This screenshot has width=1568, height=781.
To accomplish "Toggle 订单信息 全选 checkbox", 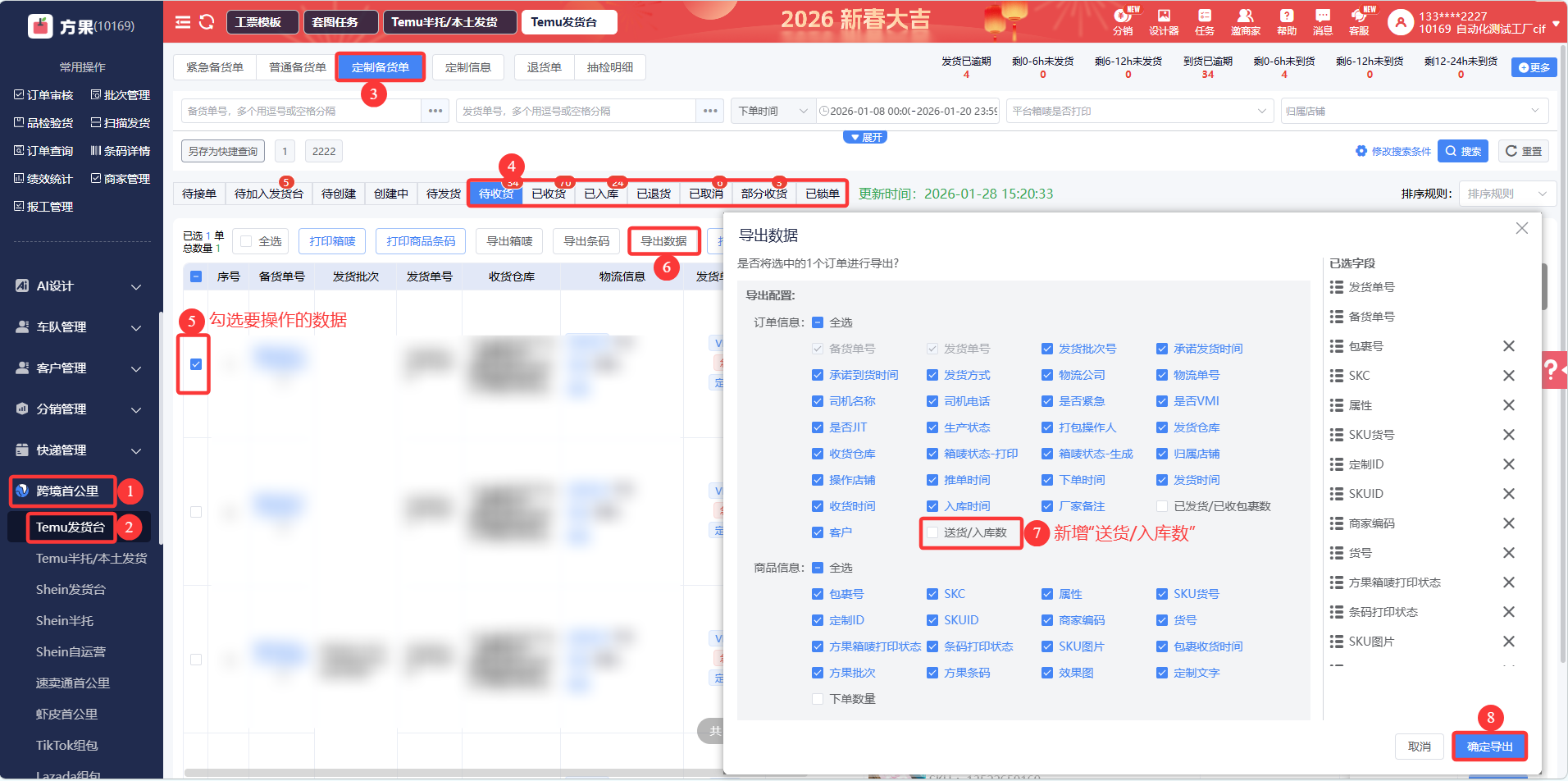I will coord(818,322).
